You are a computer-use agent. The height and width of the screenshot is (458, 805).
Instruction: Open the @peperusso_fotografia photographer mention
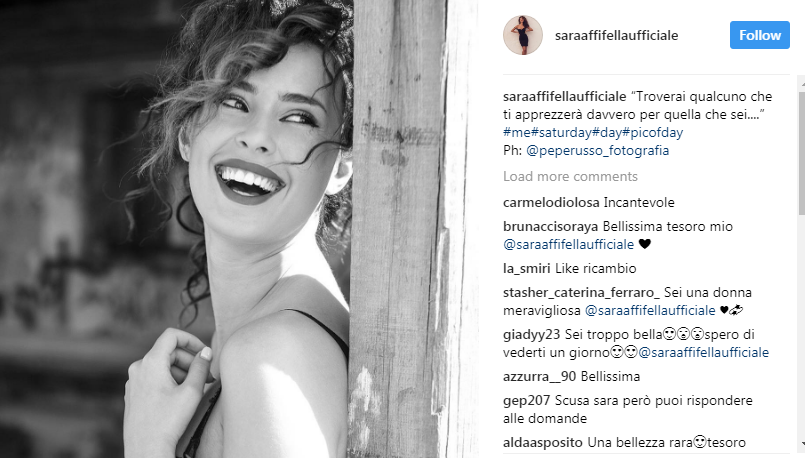(x=598, y=150)
